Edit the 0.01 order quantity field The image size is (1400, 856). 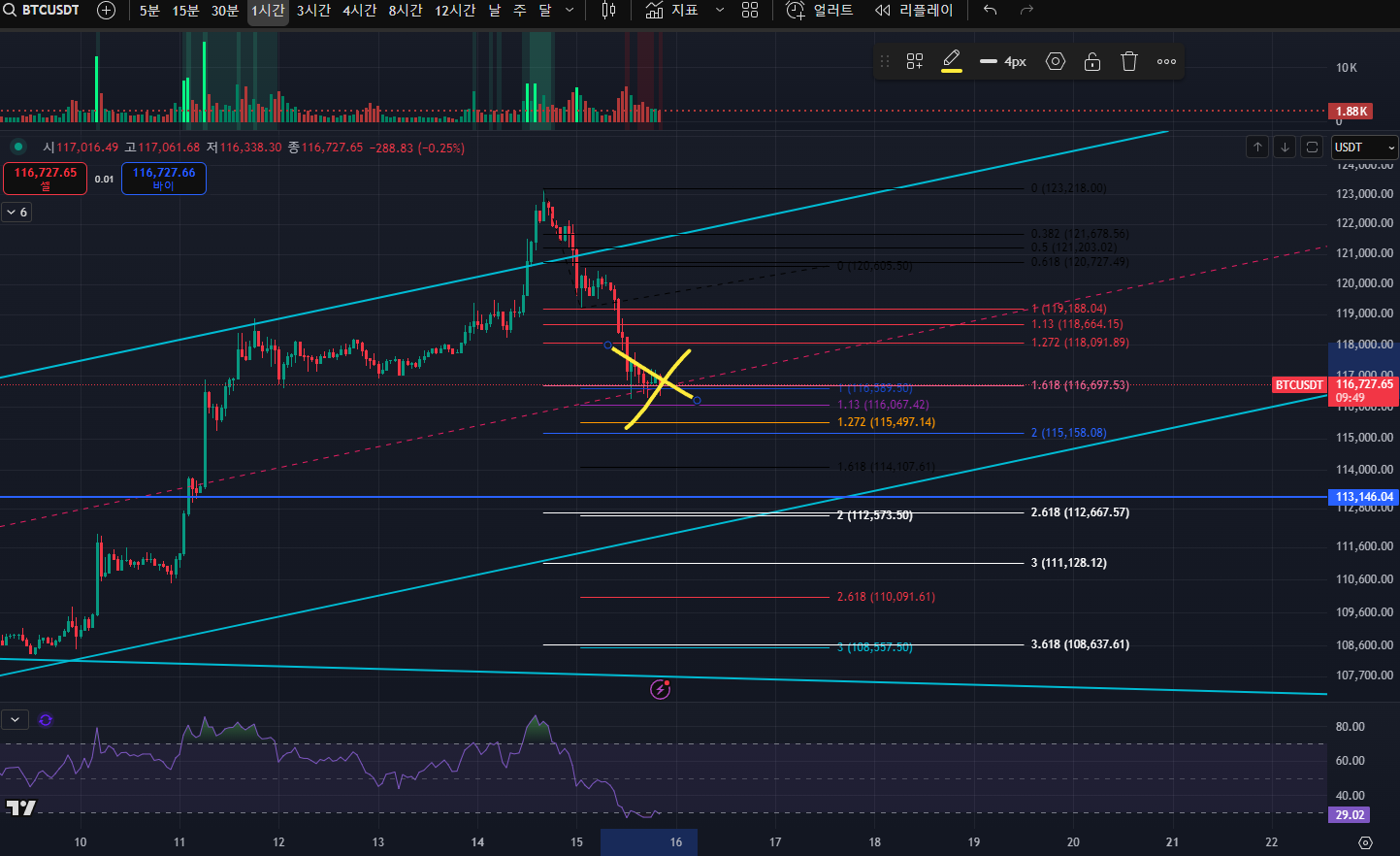pyautogui.click(x=104, y=179)
